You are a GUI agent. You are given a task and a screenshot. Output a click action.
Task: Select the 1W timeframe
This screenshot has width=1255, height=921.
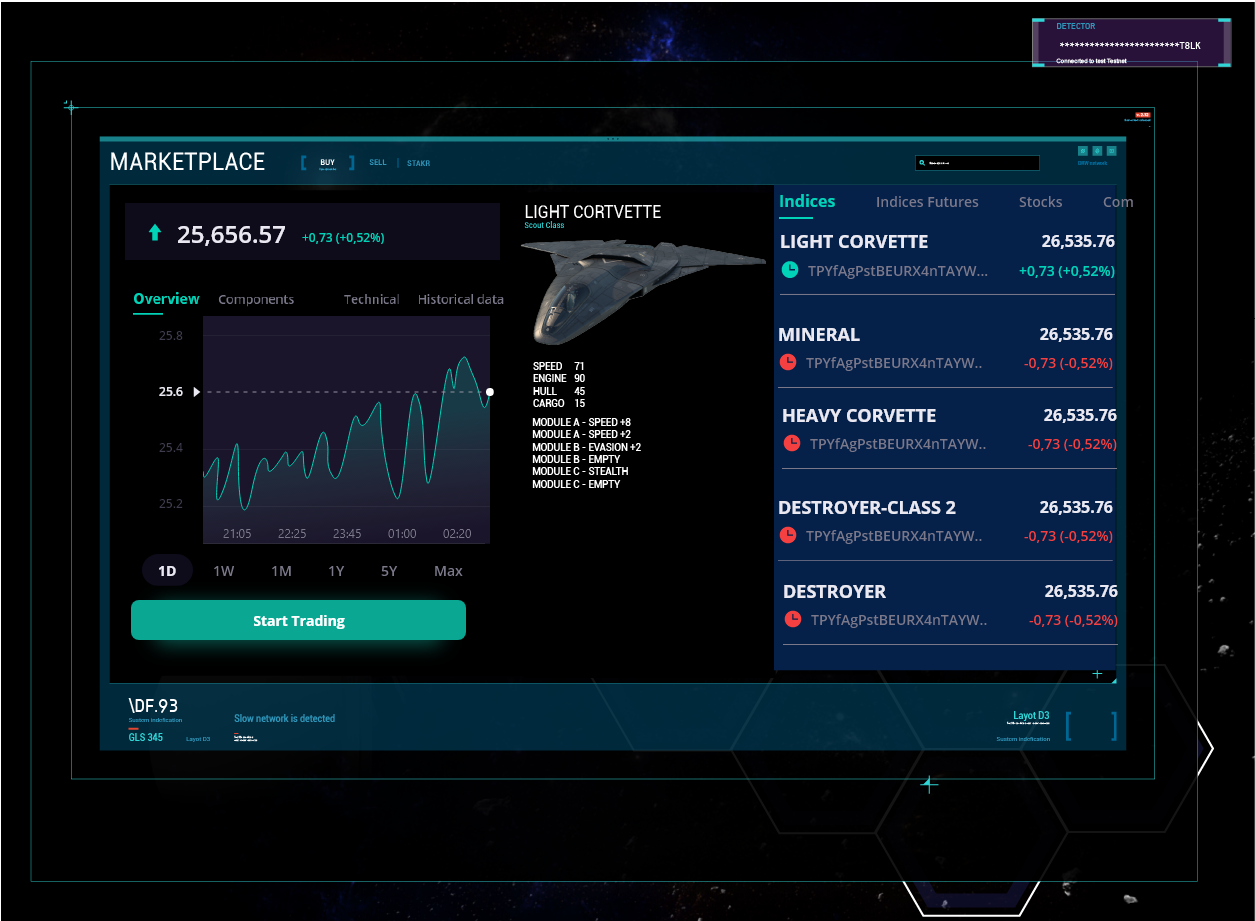click(222, 570)
